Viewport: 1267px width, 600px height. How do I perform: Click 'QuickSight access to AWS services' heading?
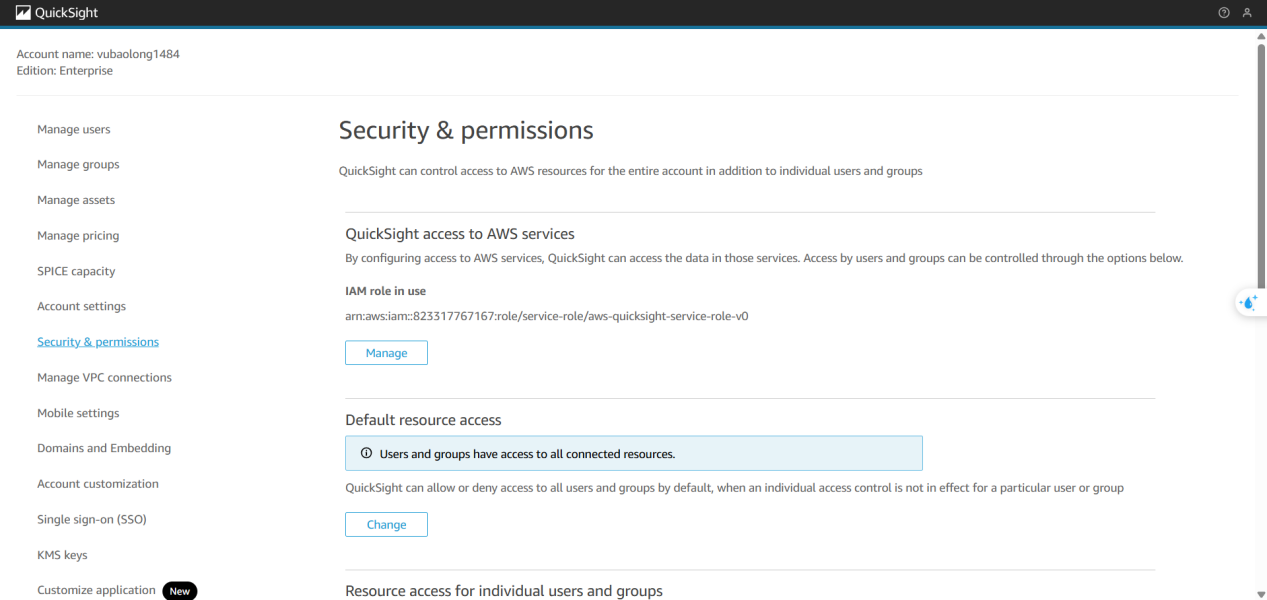point(460,234)
